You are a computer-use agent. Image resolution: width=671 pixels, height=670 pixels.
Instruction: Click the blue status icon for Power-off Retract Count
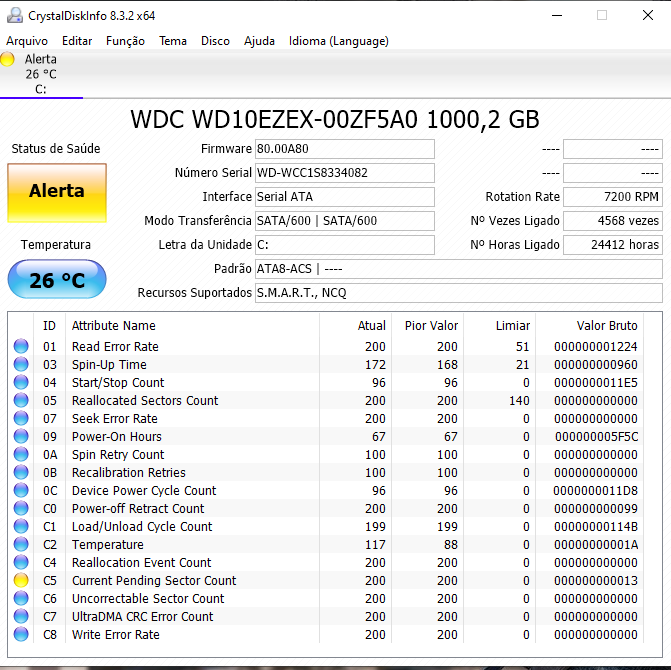(21, 508)
